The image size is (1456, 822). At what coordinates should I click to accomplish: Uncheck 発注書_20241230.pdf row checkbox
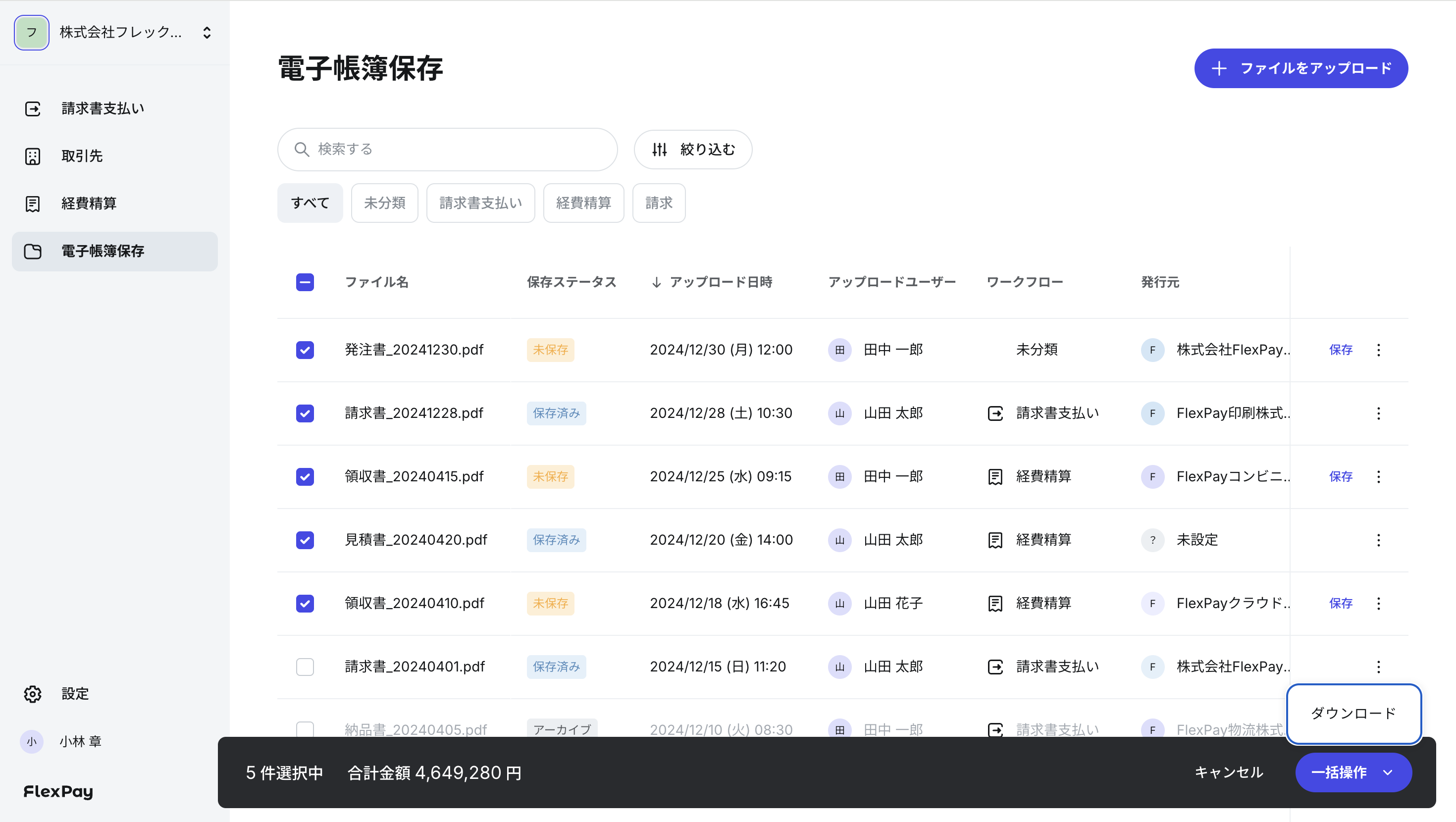pyautogui.click(x=305, y=350)
